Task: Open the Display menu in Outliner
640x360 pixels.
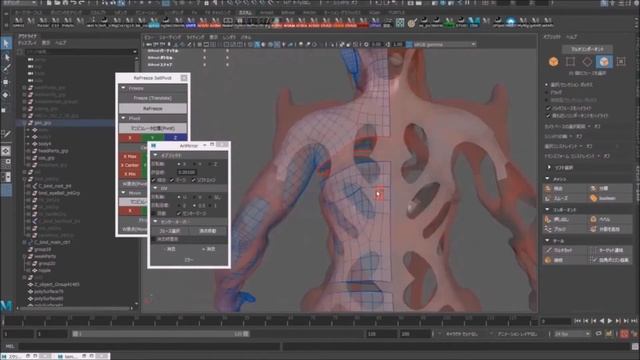Action: click(x=27, y=43)
